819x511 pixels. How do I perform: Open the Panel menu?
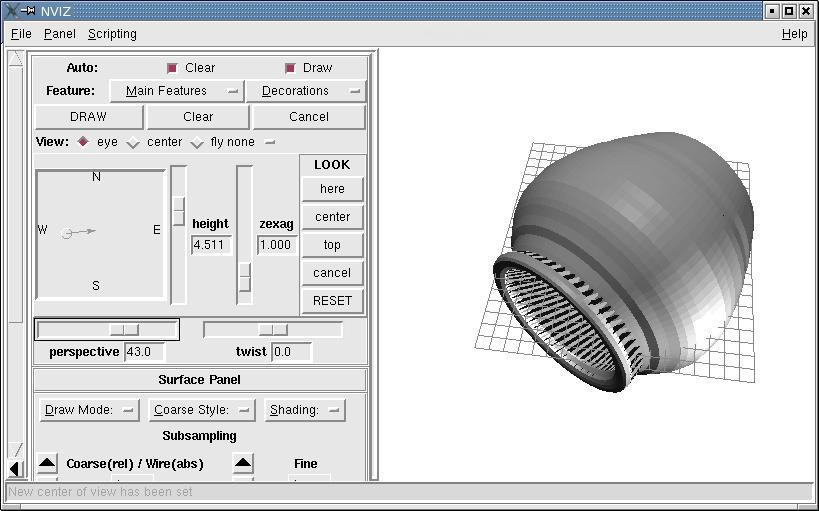pyautogui.click(x=60, y=34)
